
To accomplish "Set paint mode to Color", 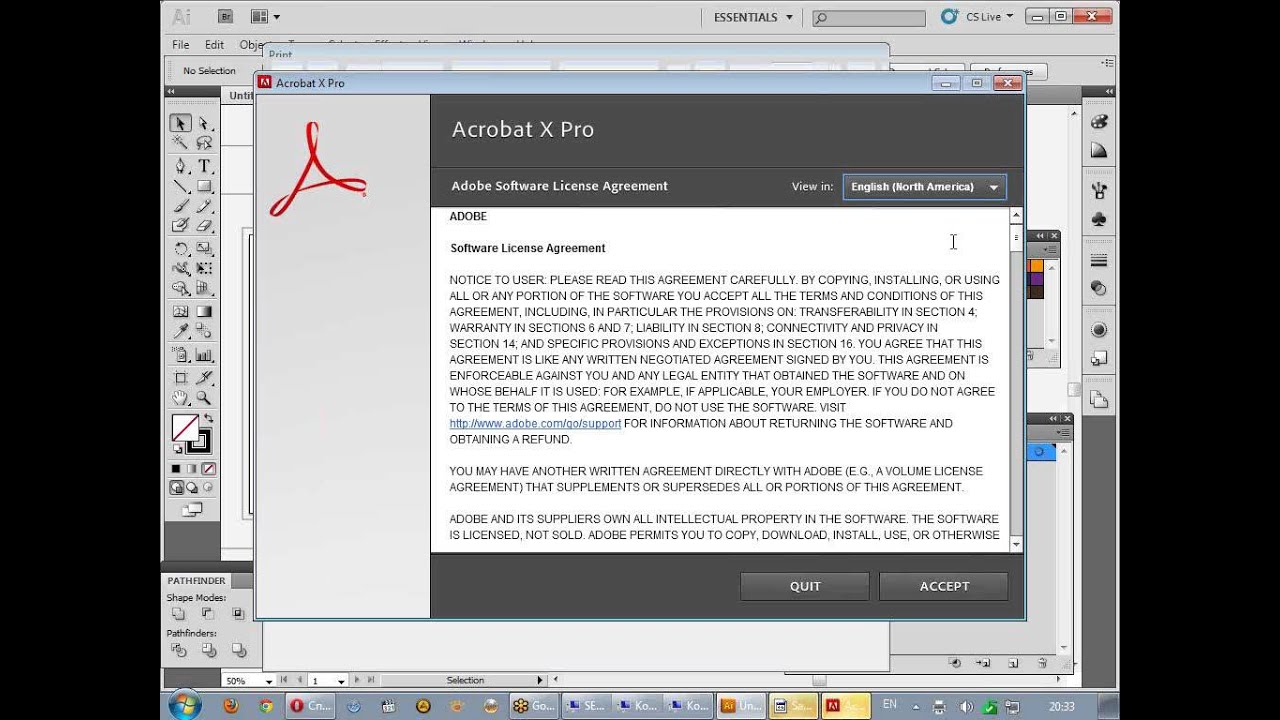I will [x=176, y=469].
